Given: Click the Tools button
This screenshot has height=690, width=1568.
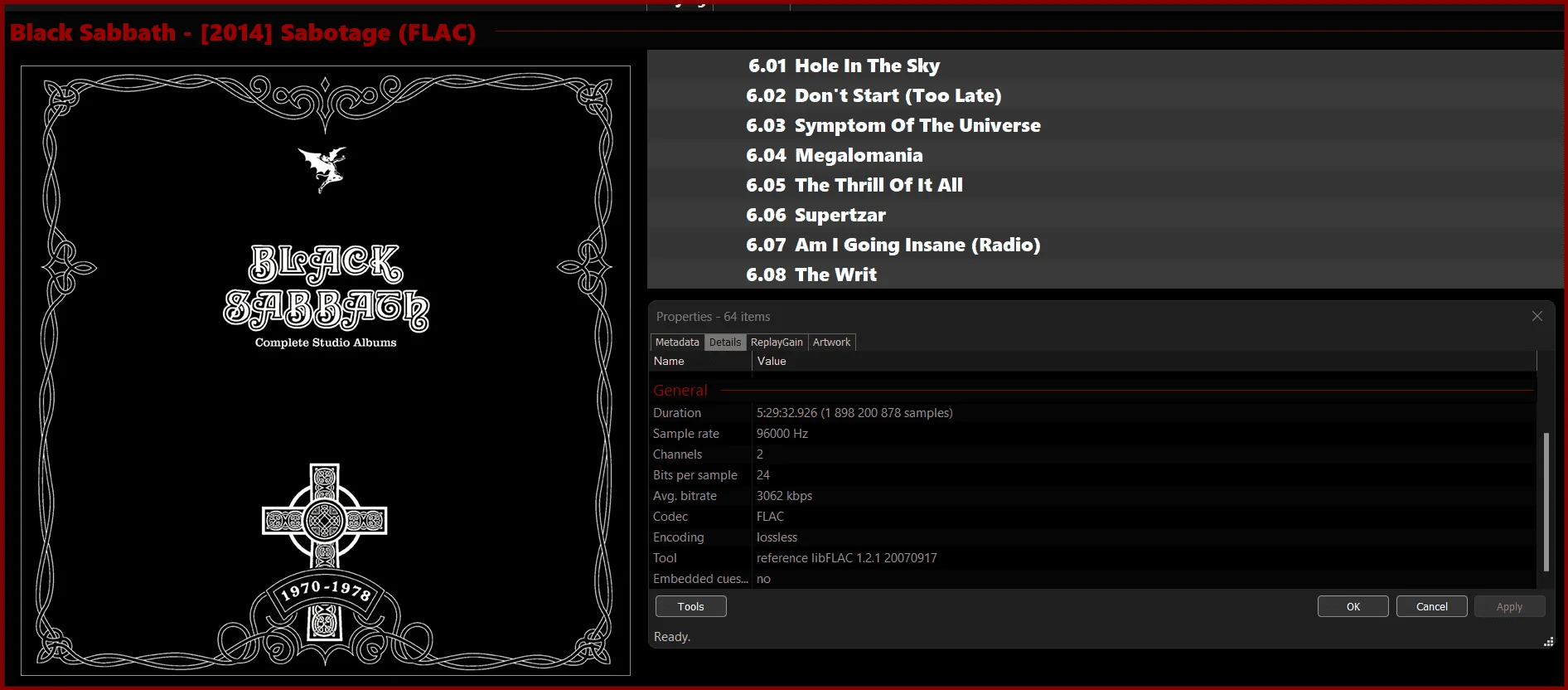Looking at the screenshot, I should pos(691,606).
